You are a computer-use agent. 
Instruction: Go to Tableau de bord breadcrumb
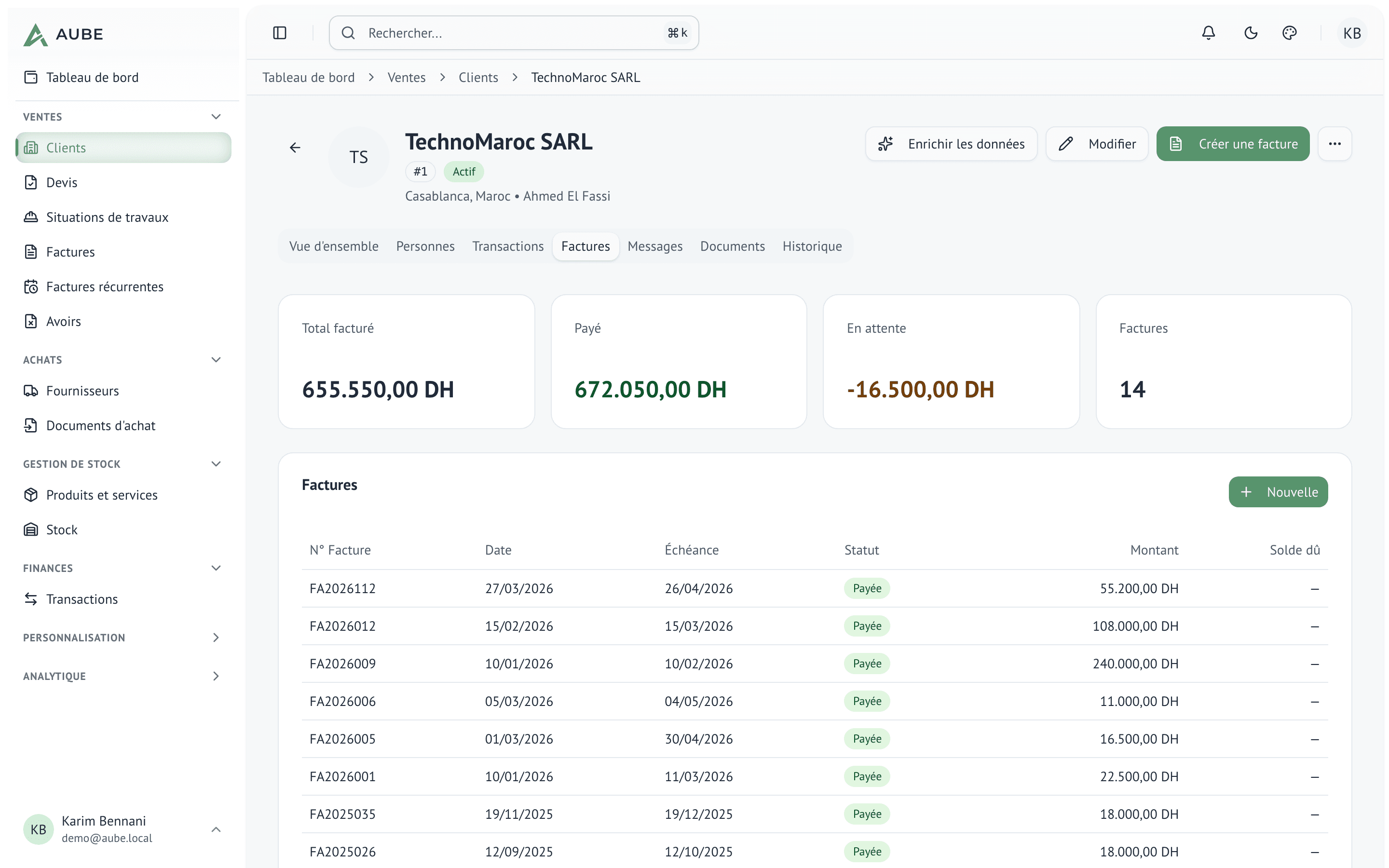pos(308,78)
